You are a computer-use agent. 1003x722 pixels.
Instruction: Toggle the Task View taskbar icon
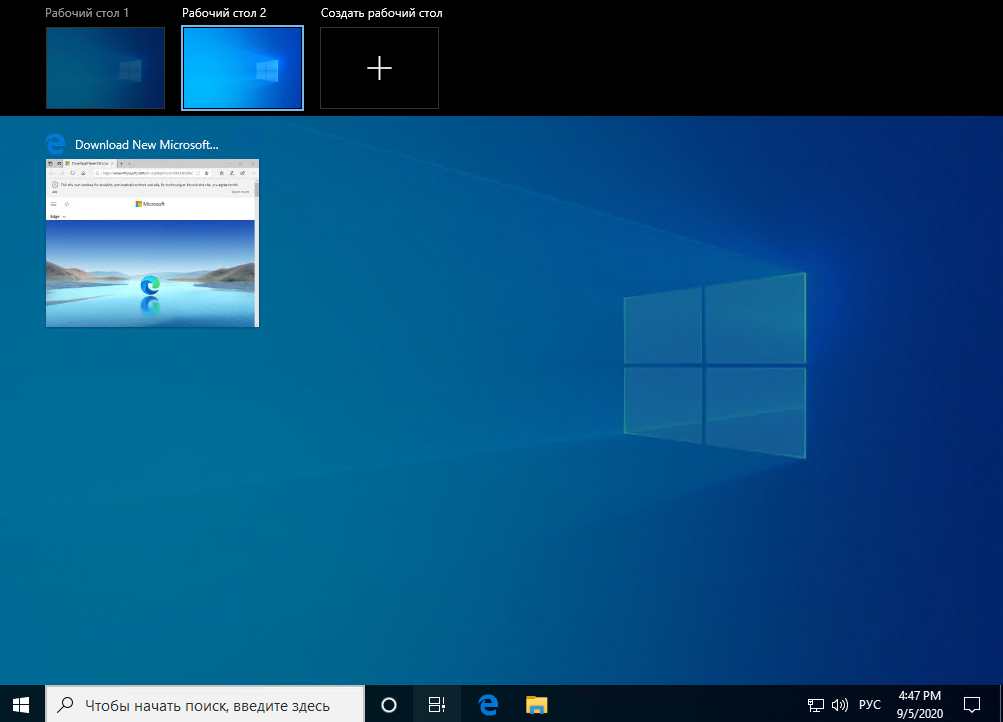[x=437, y=704]
